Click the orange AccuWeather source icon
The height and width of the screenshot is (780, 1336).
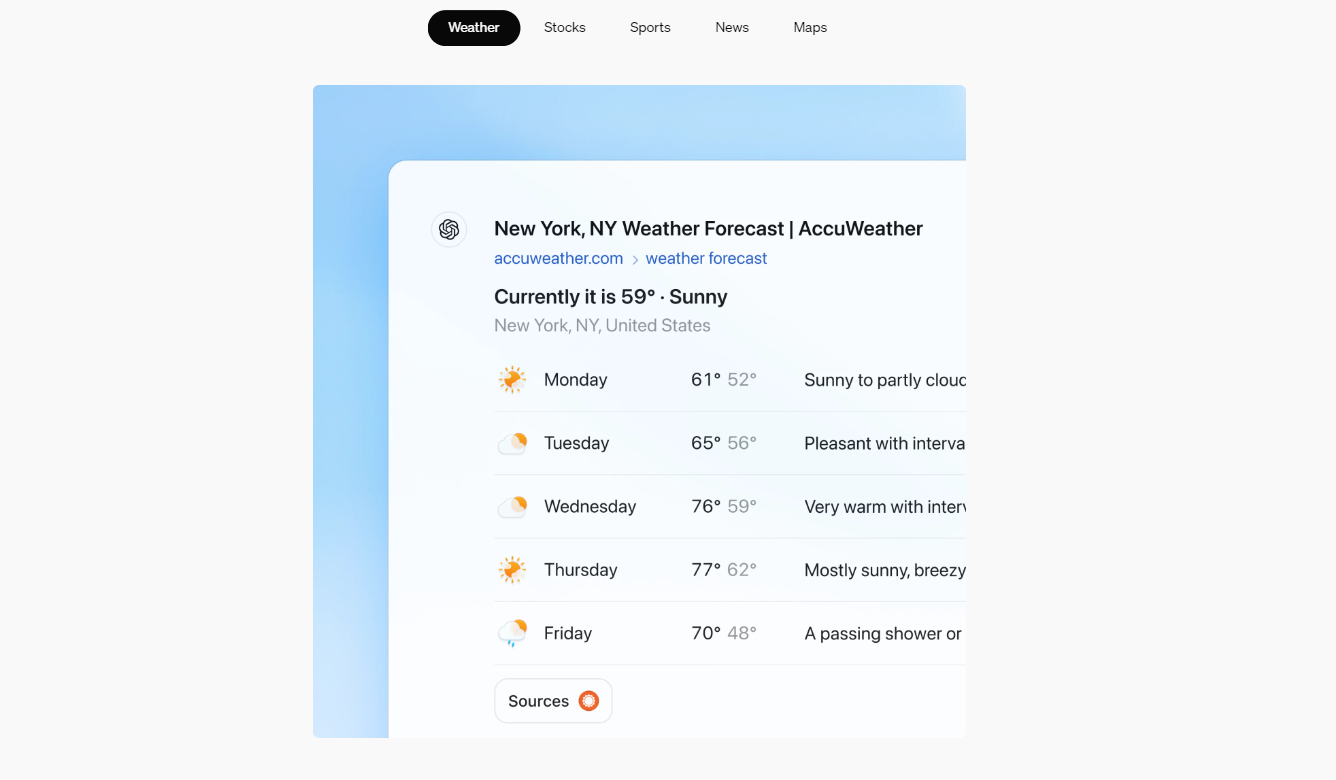pyautogui.click(x=589, y=701)
